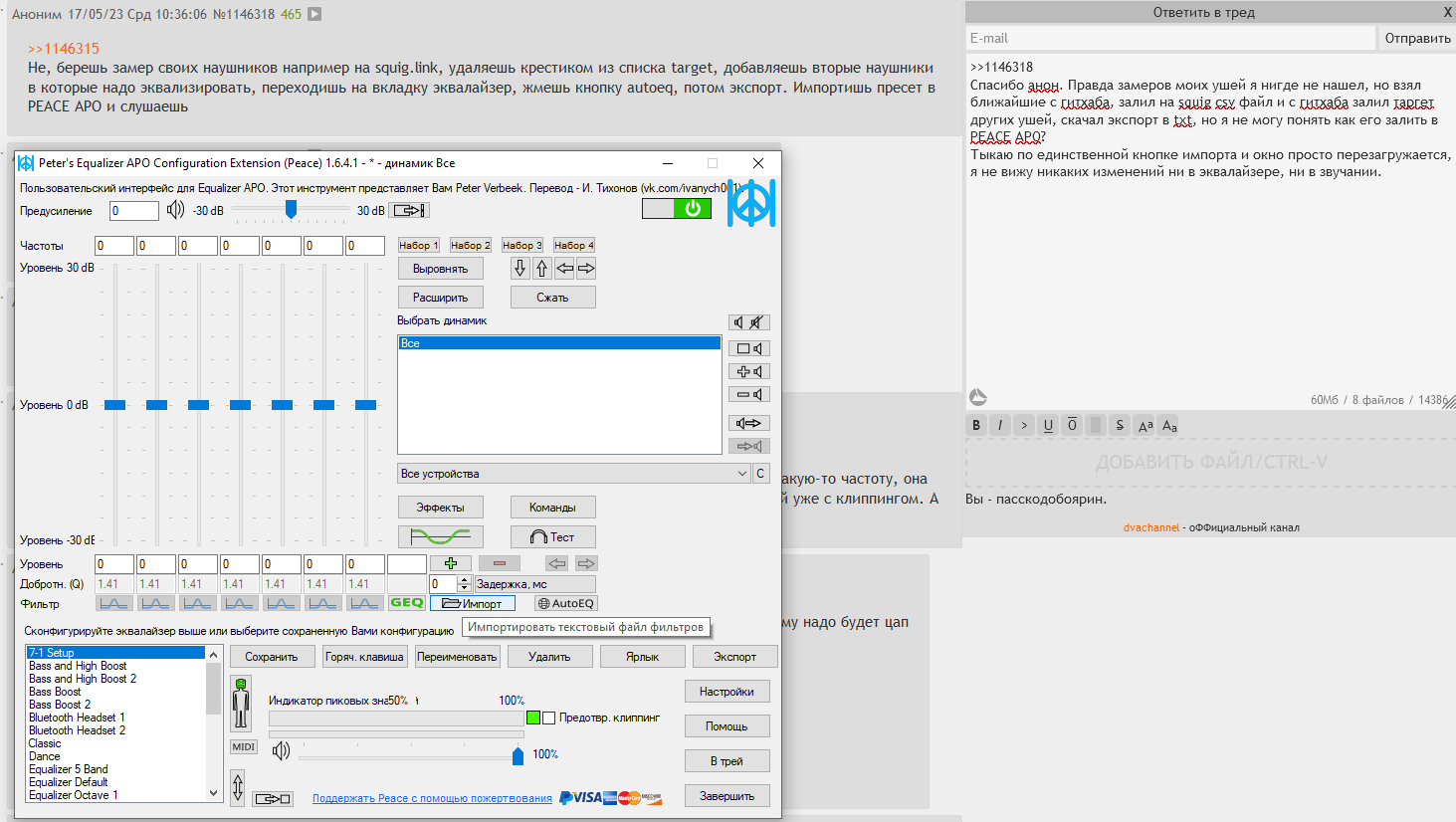
Task: Remove a speaker with the minus speaker button
Action: click(x=748, y=394)
